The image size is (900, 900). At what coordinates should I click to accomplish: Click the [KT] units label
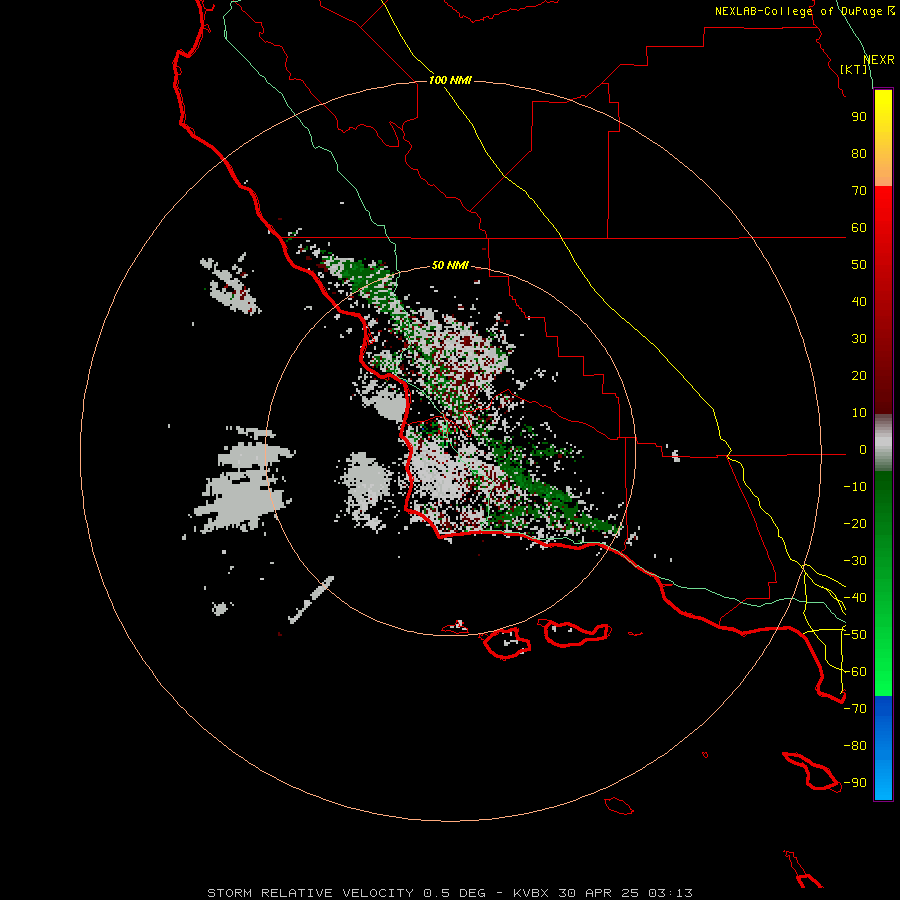[854, 69]
